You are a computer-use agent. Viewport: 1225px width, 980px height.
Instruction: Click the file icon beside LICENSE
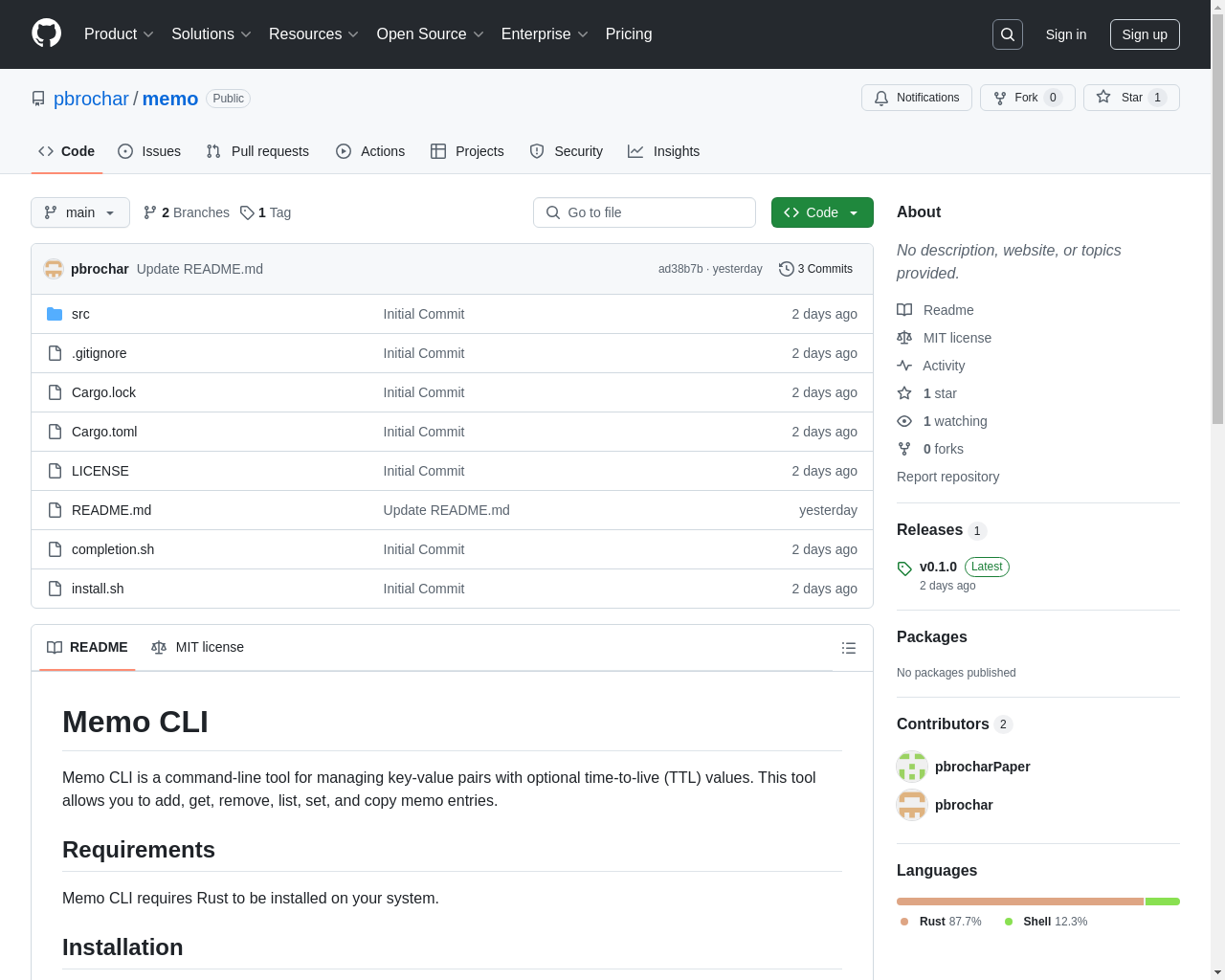[55, 471]
